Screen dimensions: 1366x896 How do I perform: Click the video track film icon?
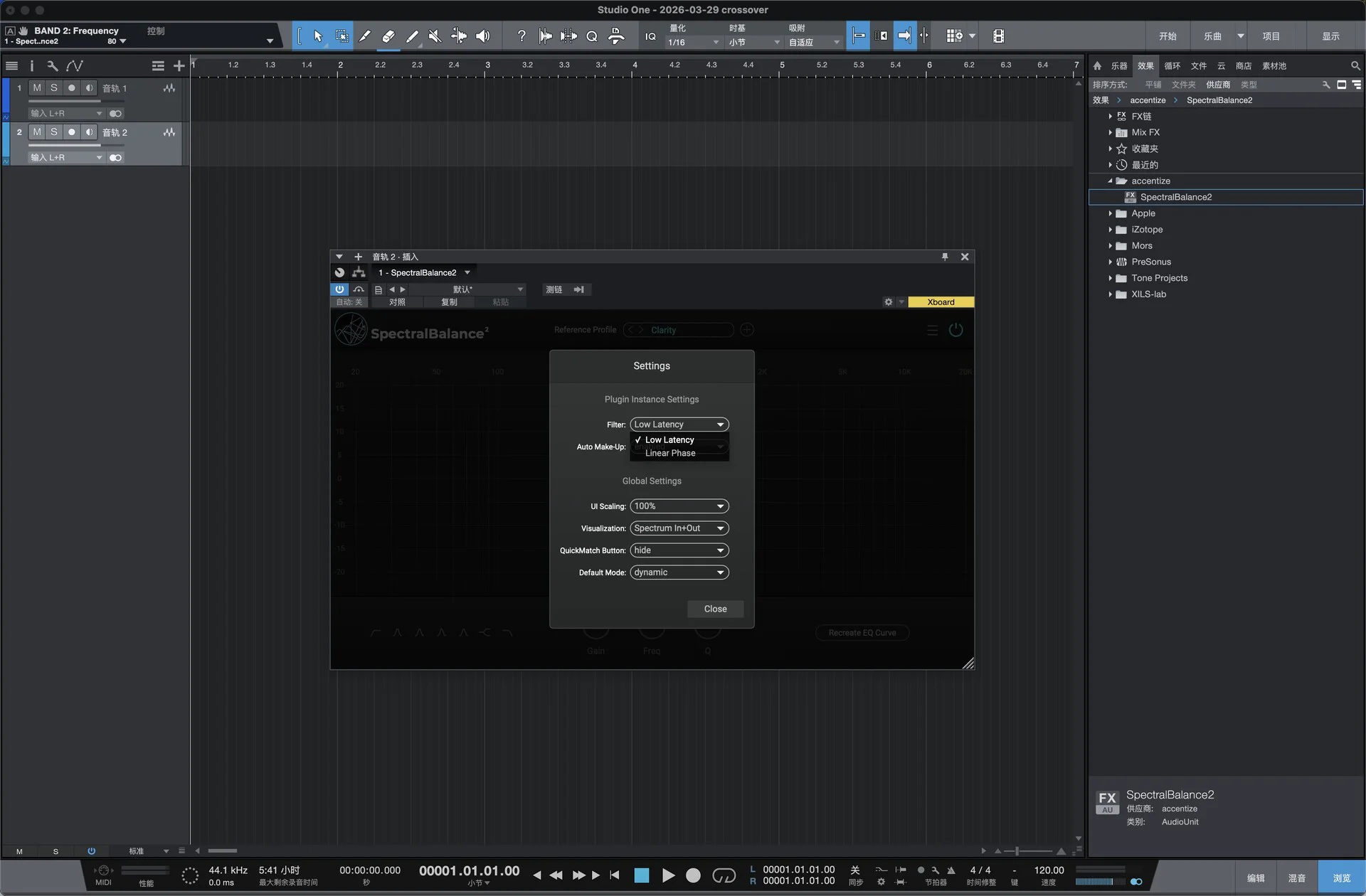coord(998,36)
